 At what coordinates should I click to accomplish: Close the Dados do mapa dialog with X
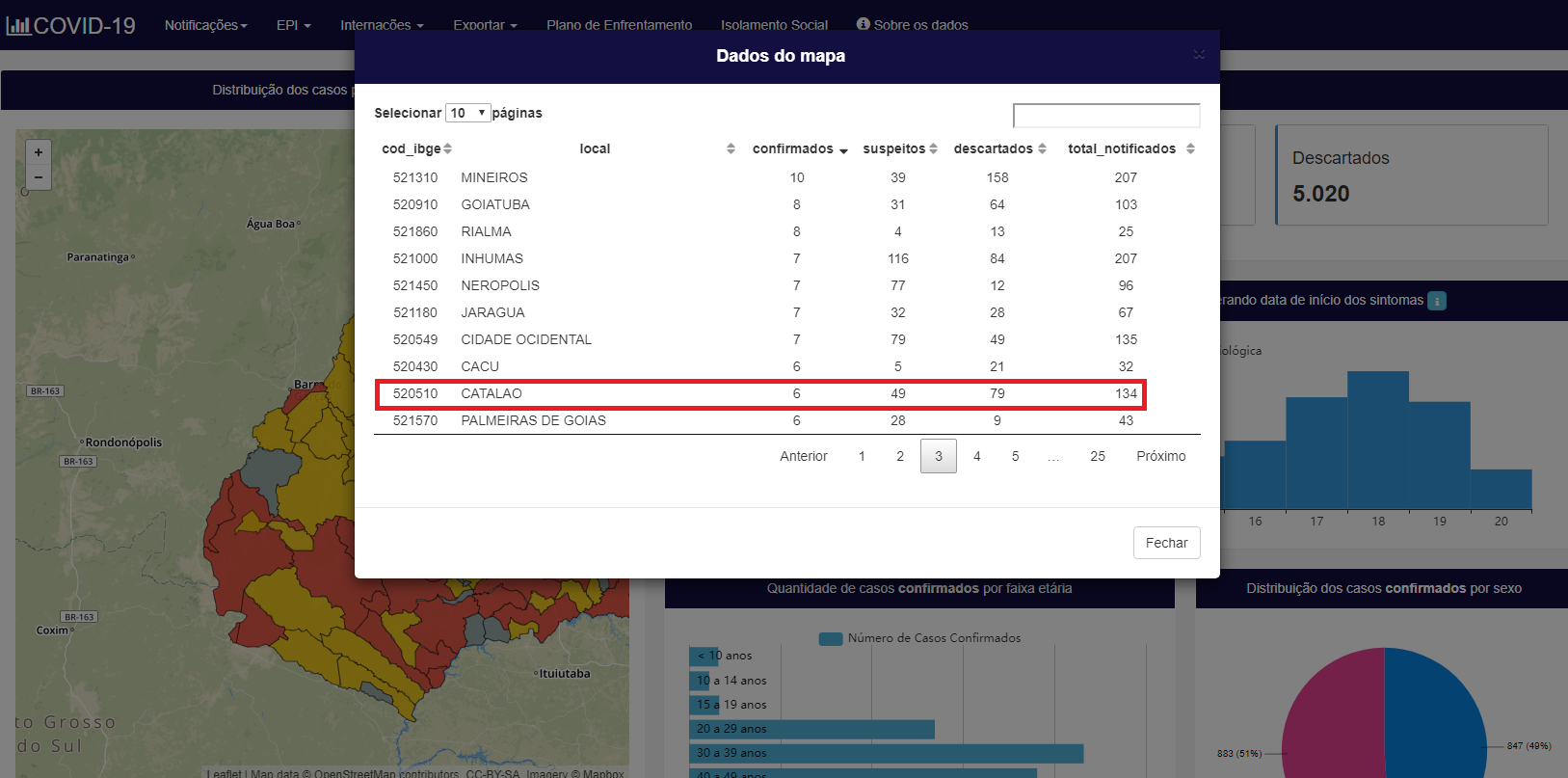click(x=1199, y=55)
